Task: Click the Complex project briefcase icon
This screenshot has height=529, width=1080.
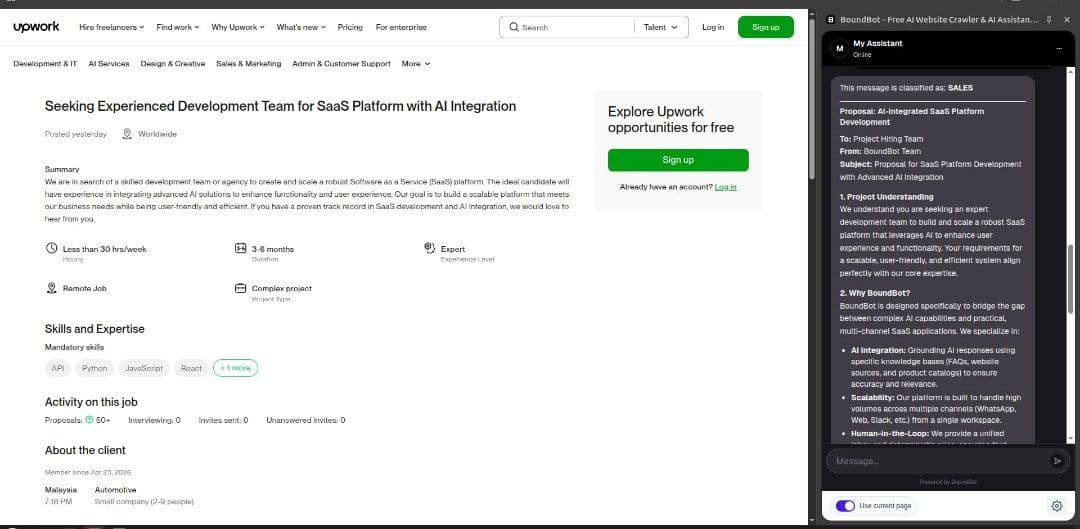Action: pos(240,288)
